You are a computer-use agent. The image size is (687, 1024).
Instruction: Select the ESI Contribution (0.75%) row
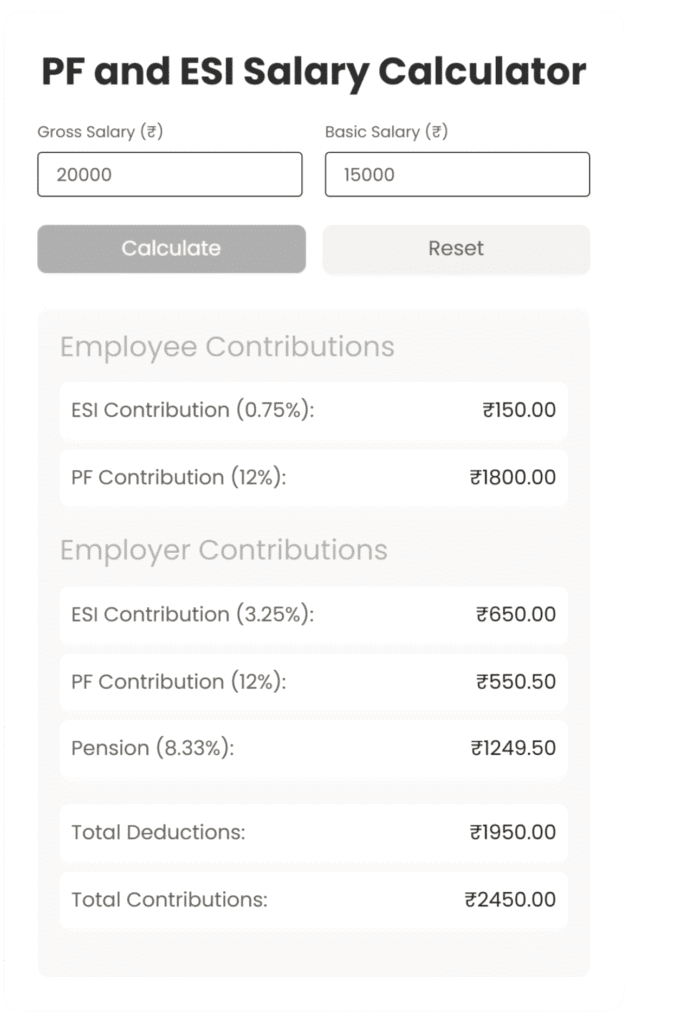[313, 410]
